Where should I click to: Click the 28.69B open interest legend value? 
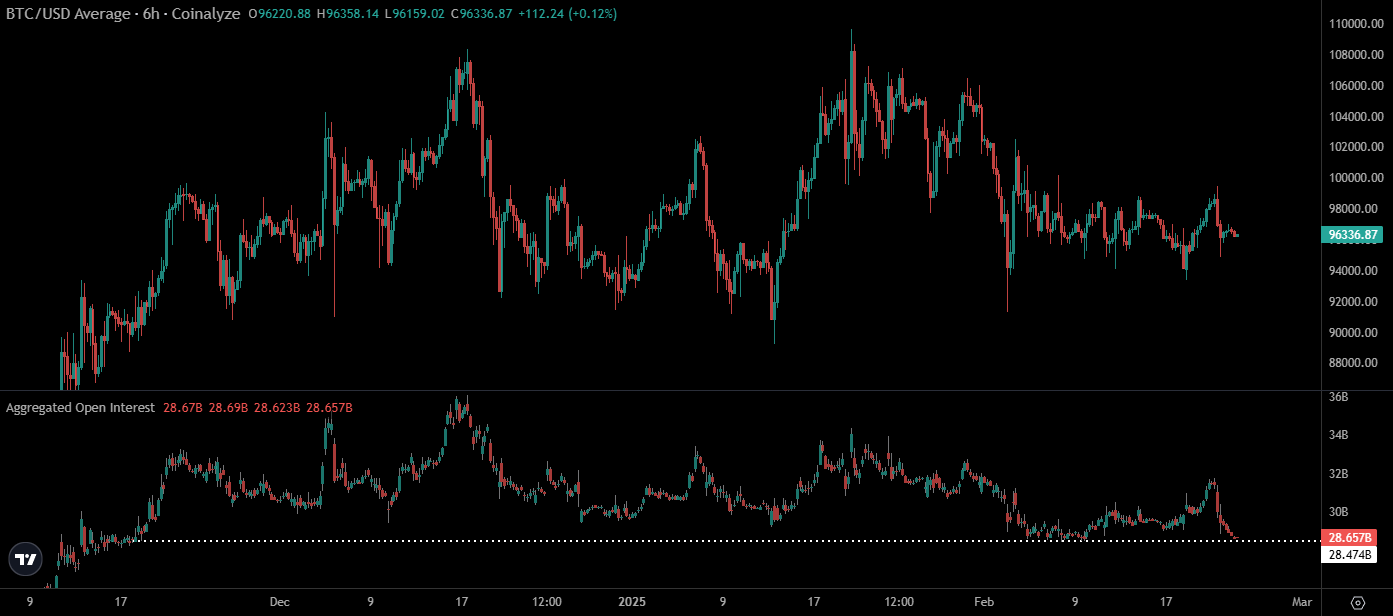[228, 408]
